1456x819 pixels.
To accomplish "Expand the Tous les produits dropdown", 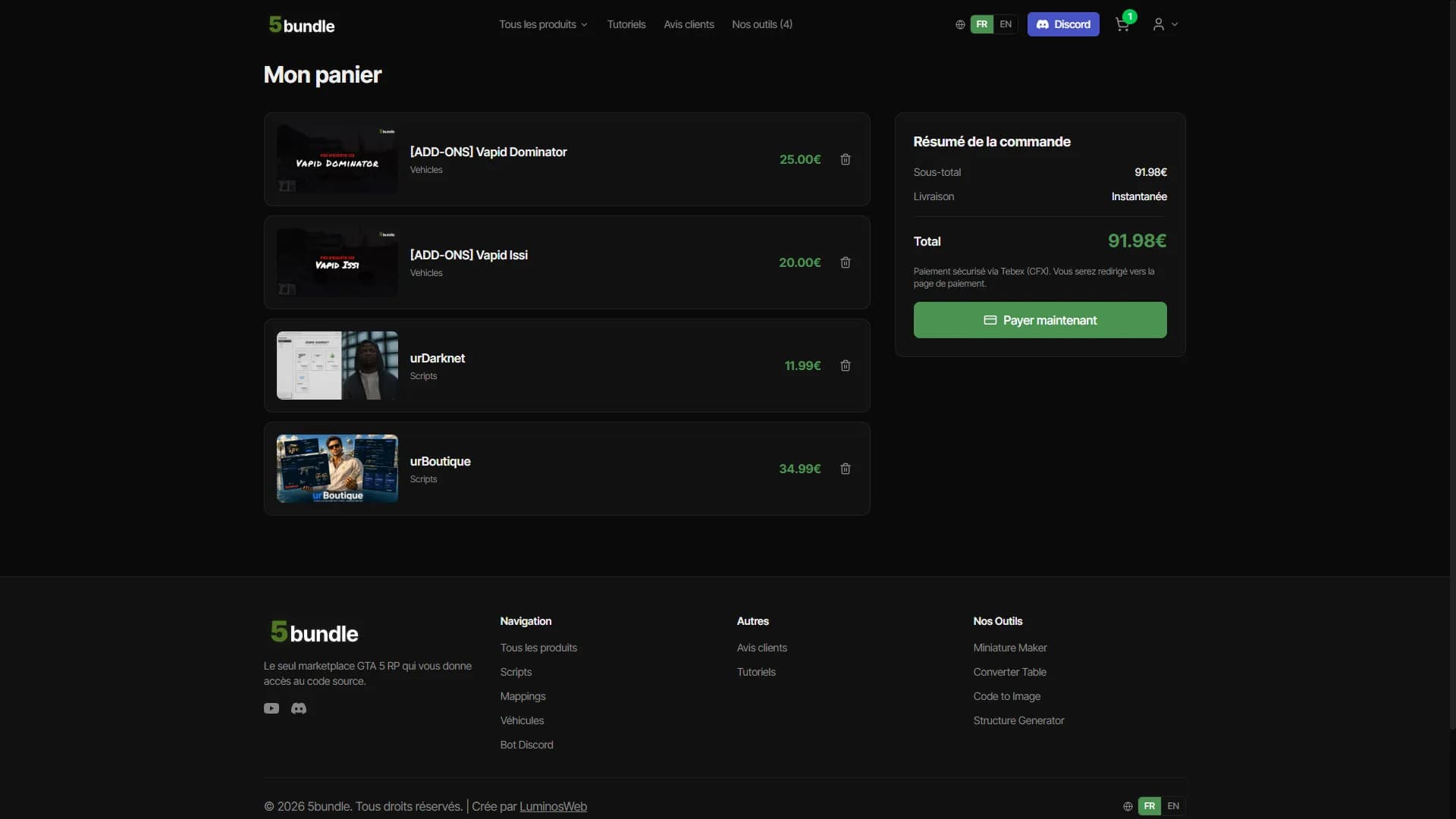I will point(543,24).
